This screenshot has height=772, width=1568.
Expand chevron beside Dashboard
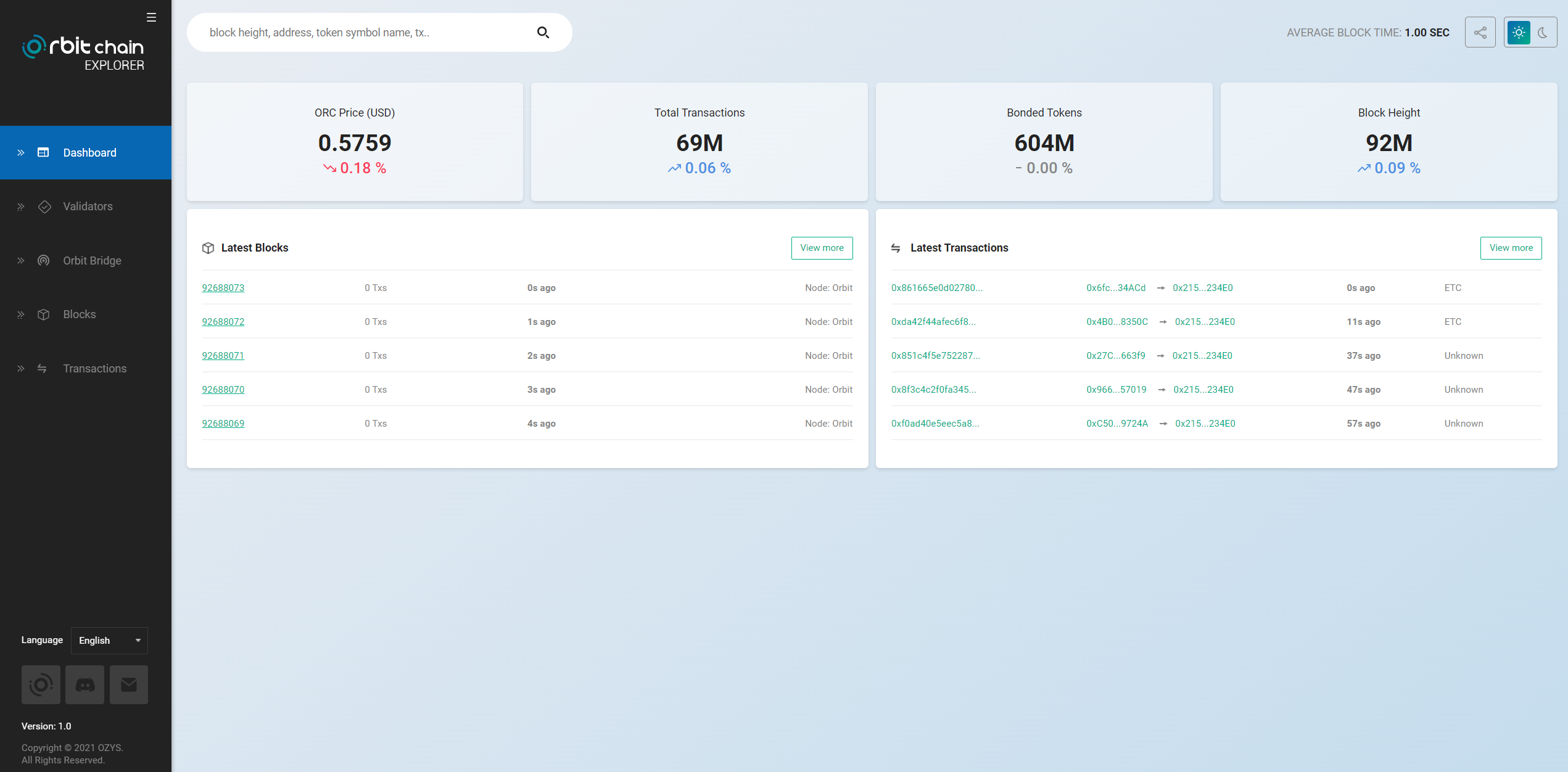21,152
